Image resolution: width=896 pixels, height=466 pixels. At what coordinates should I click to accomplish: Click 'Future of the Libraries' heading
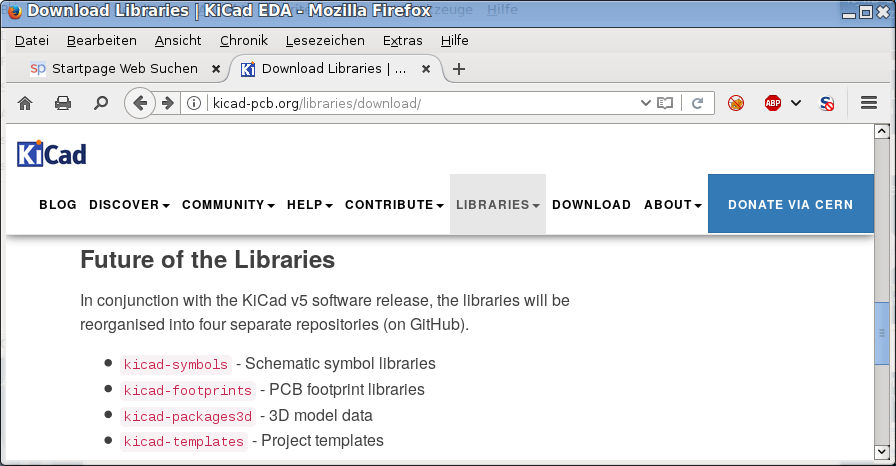[x=207, y=260]
